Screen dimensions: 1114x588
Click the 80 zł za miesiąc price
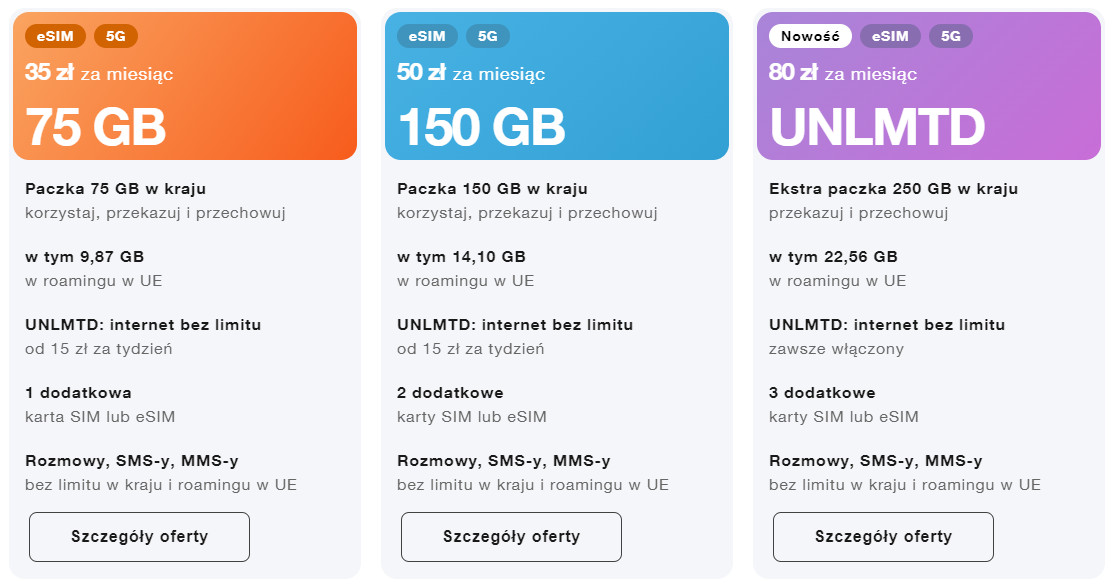[843, 72]
